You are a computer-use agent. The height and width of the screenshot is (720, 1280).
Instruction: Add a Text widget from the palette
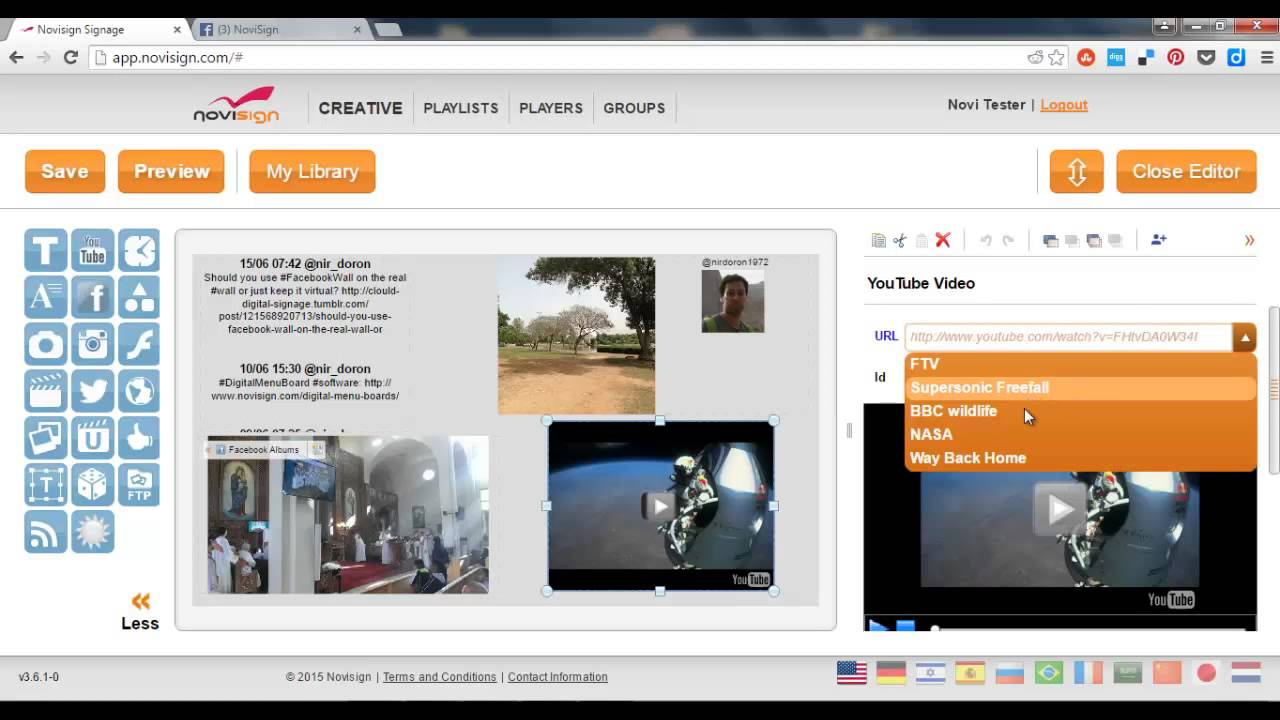click(x=46, y=250)
